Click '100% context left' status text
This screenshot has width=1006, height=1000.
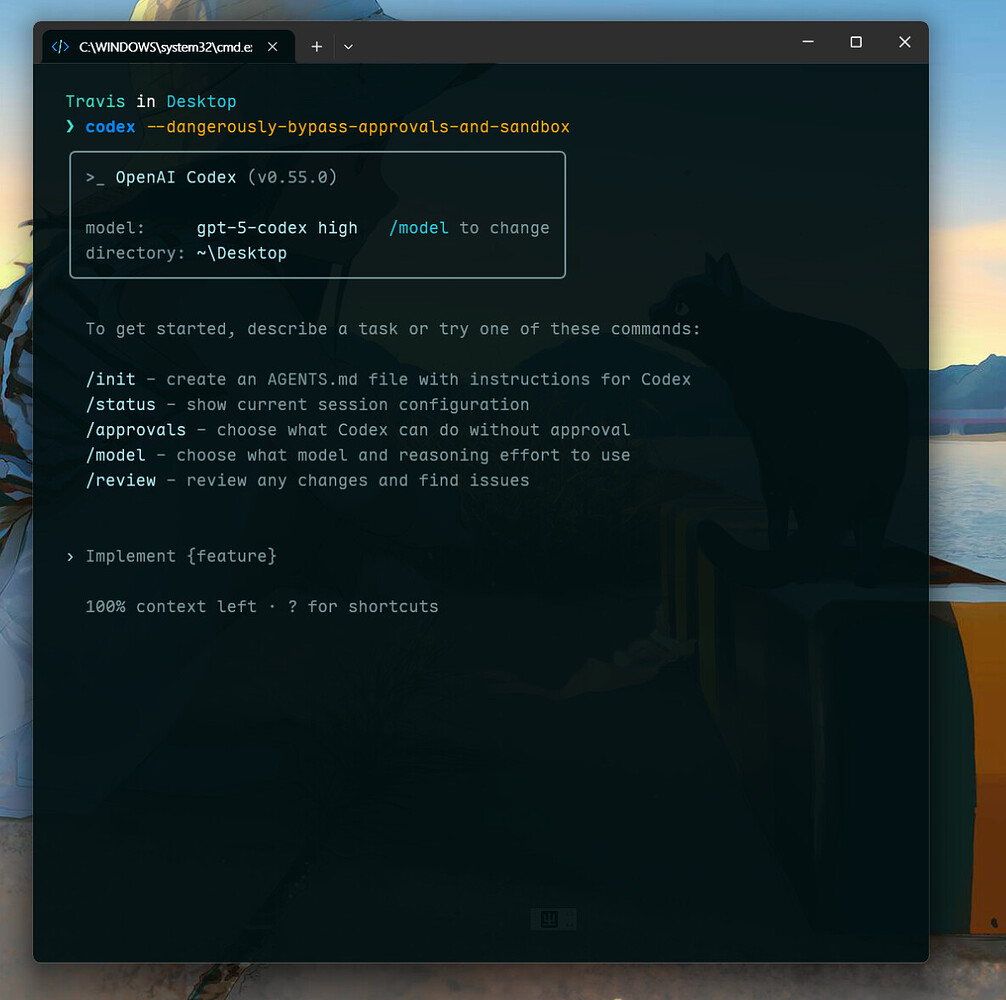pyautogui.click(x=171, y=607)
